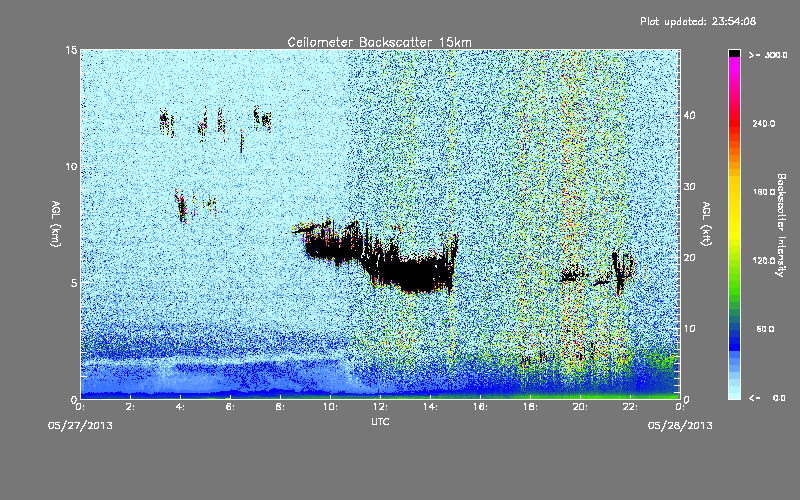Click the '6:' hour tick label

coord(230,407)
